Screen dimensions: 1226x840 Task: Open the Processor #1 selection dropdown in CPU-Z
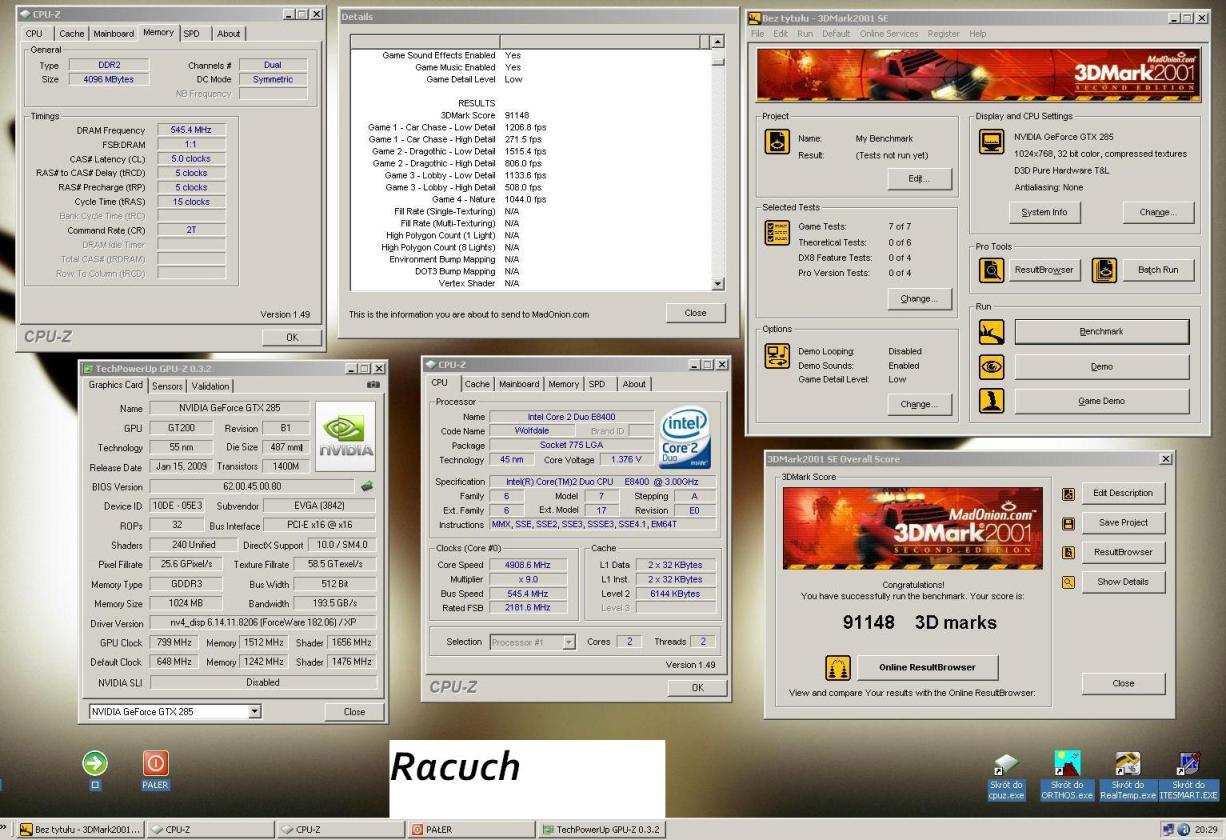(569, 642)
